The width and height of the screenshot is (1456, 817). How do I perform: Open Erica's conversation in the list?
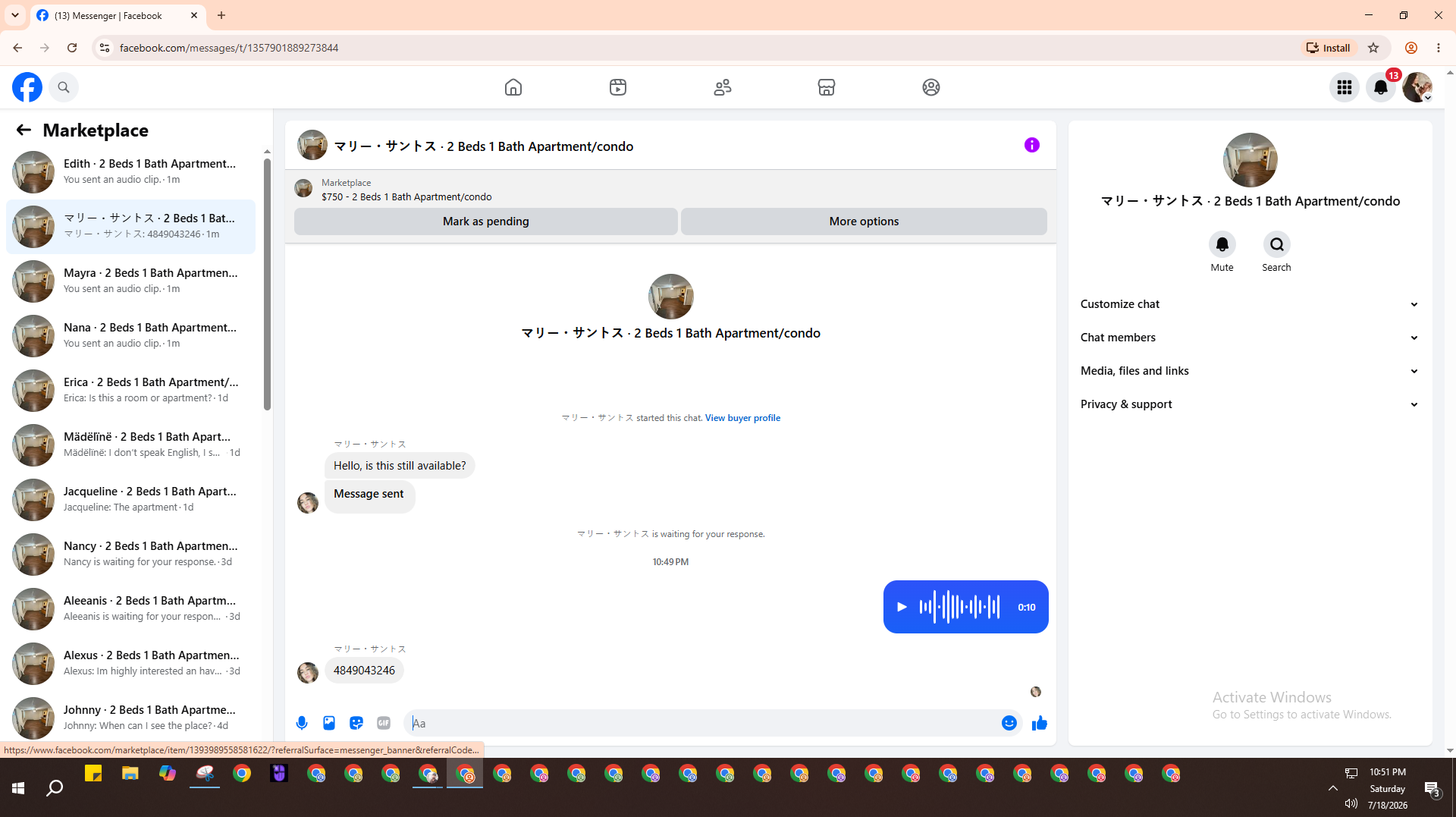[130, 390]
